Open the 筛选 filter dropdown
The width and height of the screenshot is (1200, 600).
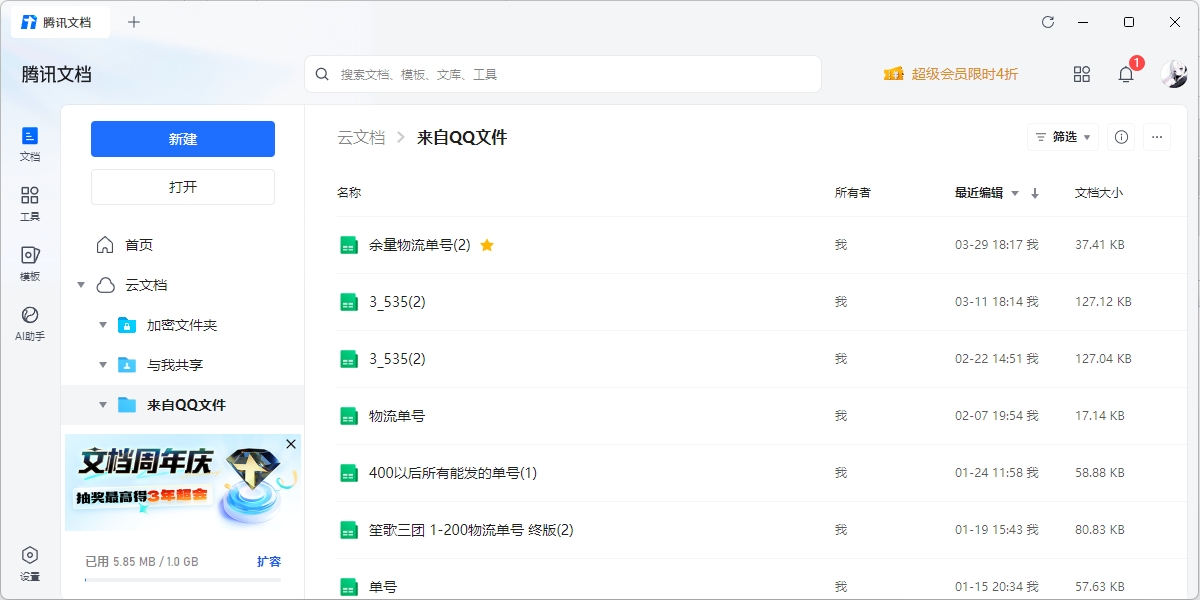[1062, 137]
